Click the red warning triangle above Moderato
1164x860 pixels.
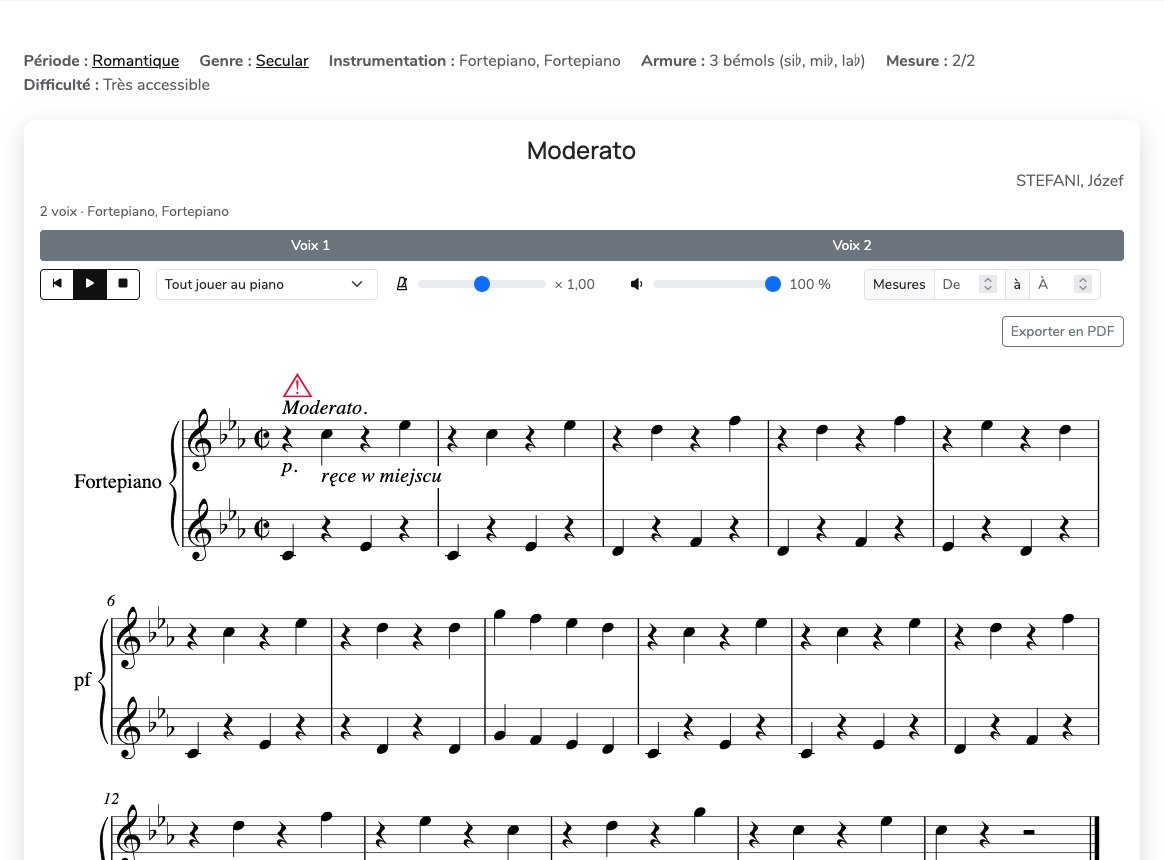click(x=297, y=385)
